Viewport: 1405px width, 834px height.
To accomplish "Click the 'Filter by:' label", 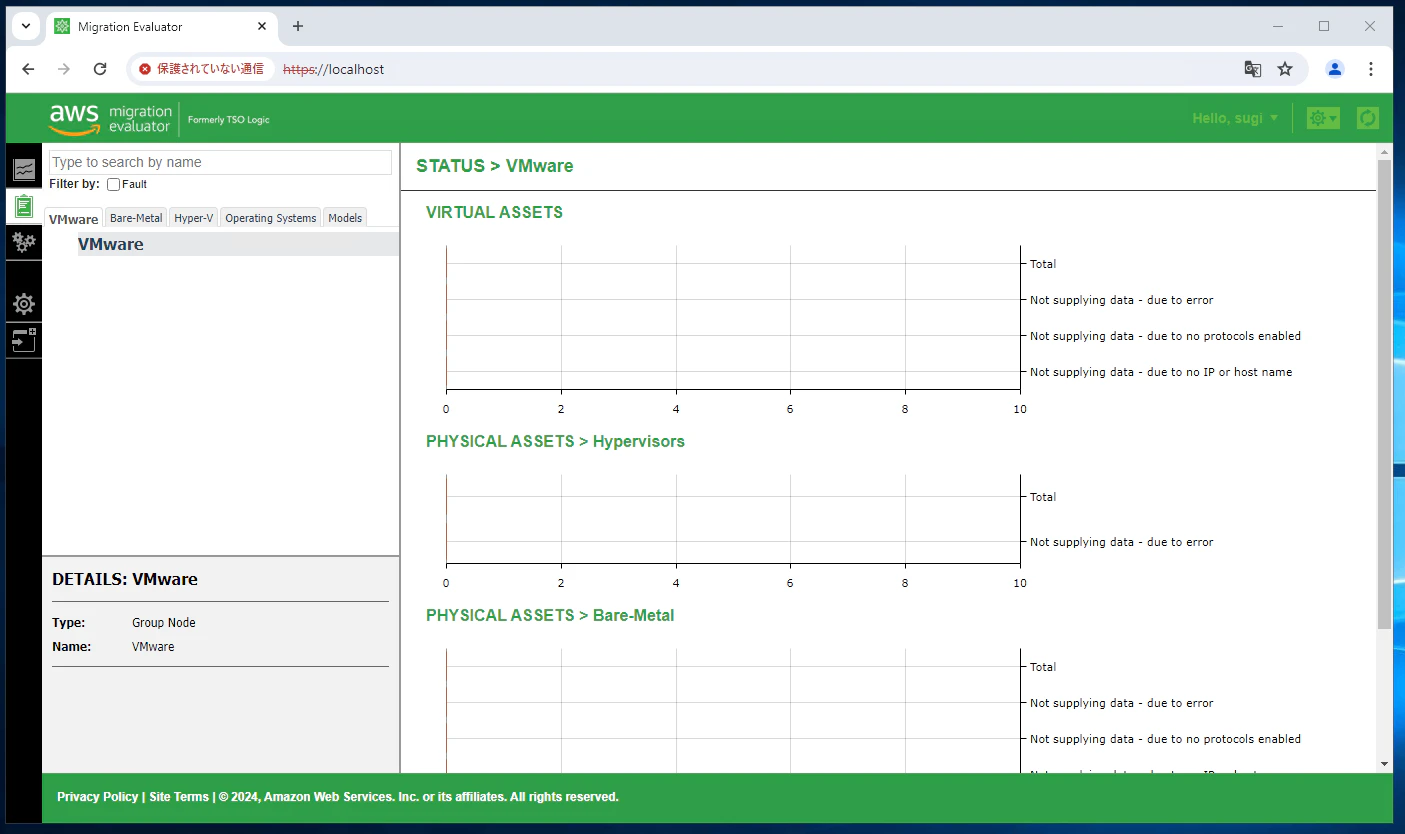I will [74, 184].
